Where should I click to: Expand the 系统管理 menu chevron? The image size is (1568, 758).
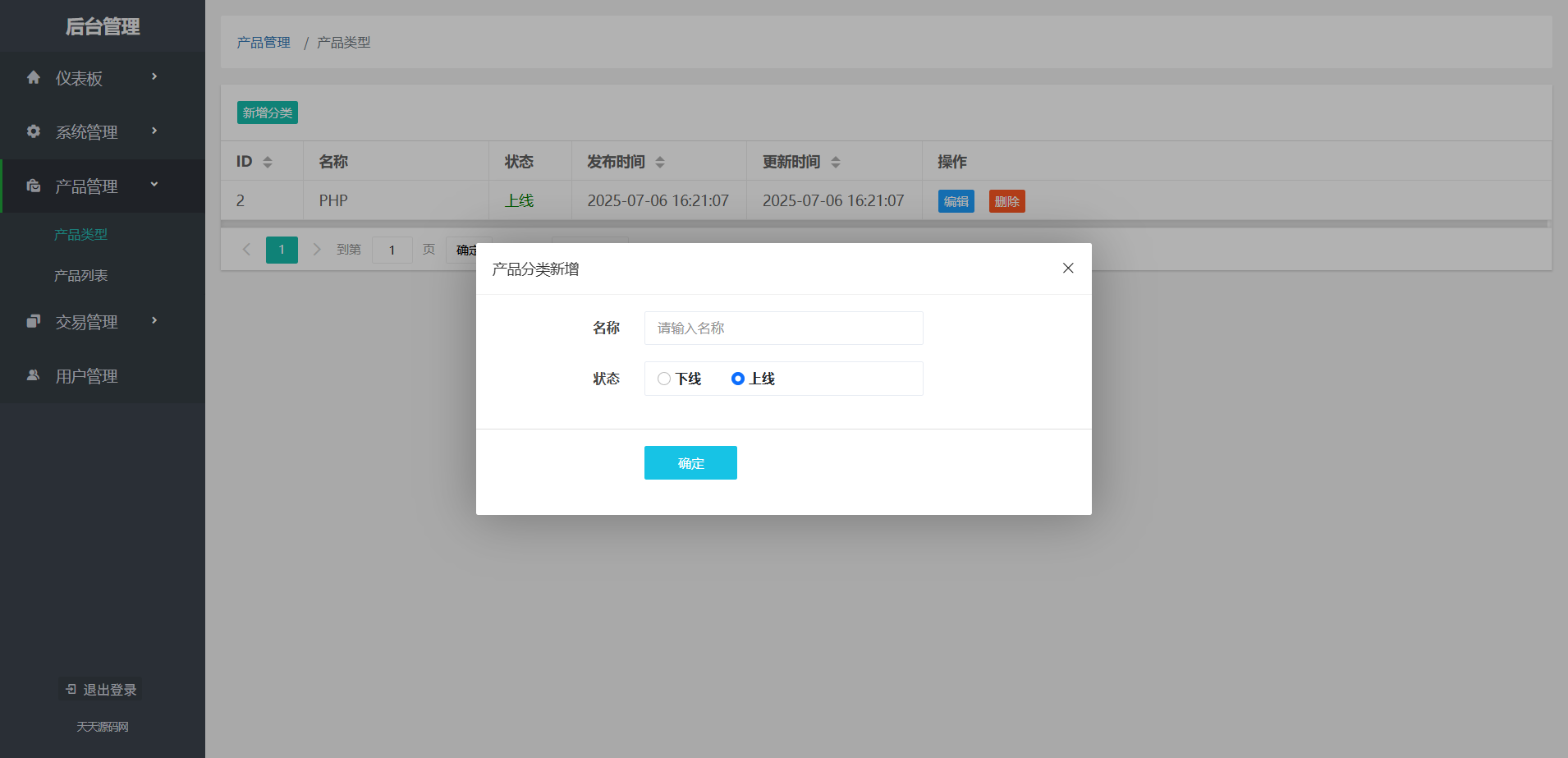pyautogui.click(x=154, y=131)
